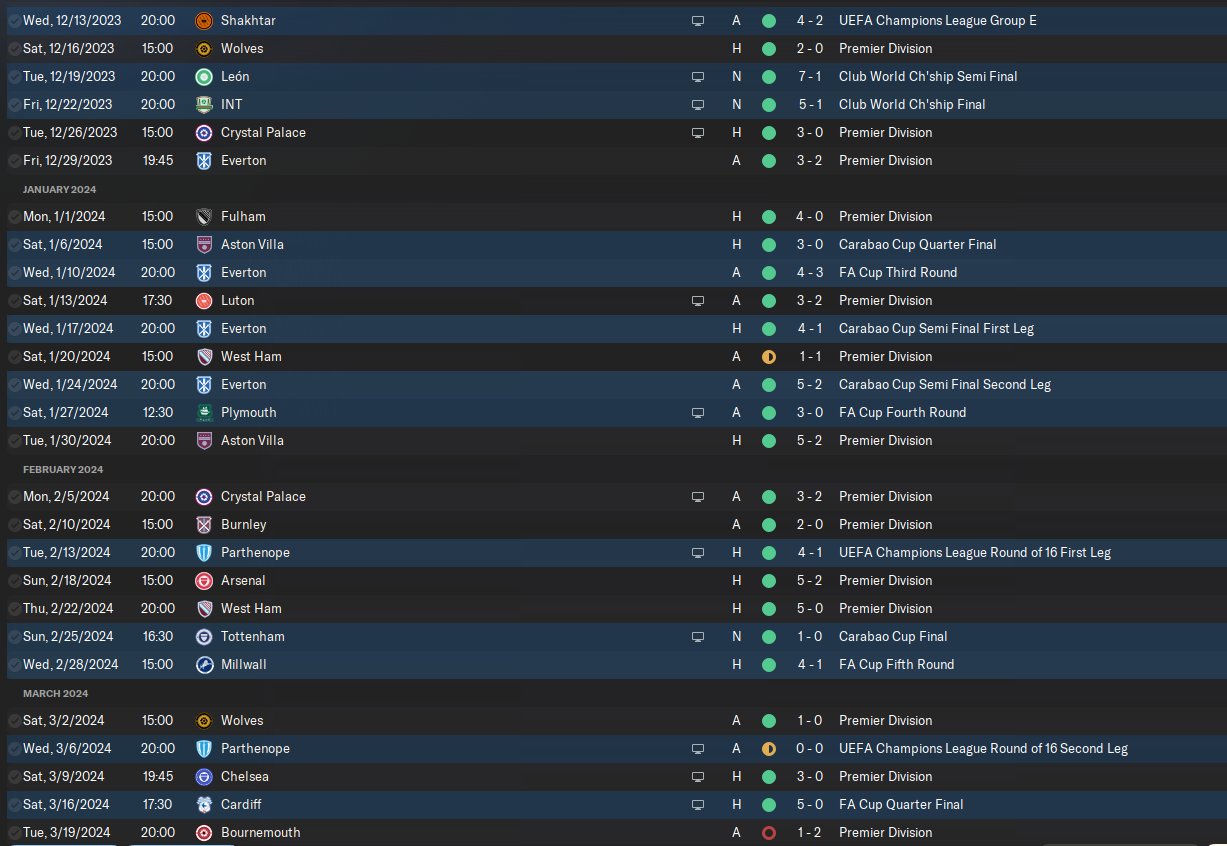
Task: Click the León club badge icon
Action: [x=204, y=76]
